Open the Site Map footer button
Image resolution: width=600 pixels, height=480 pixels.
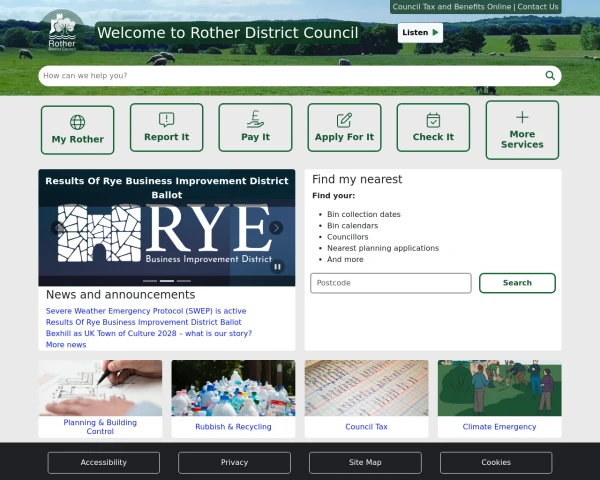tap(365, 462)
